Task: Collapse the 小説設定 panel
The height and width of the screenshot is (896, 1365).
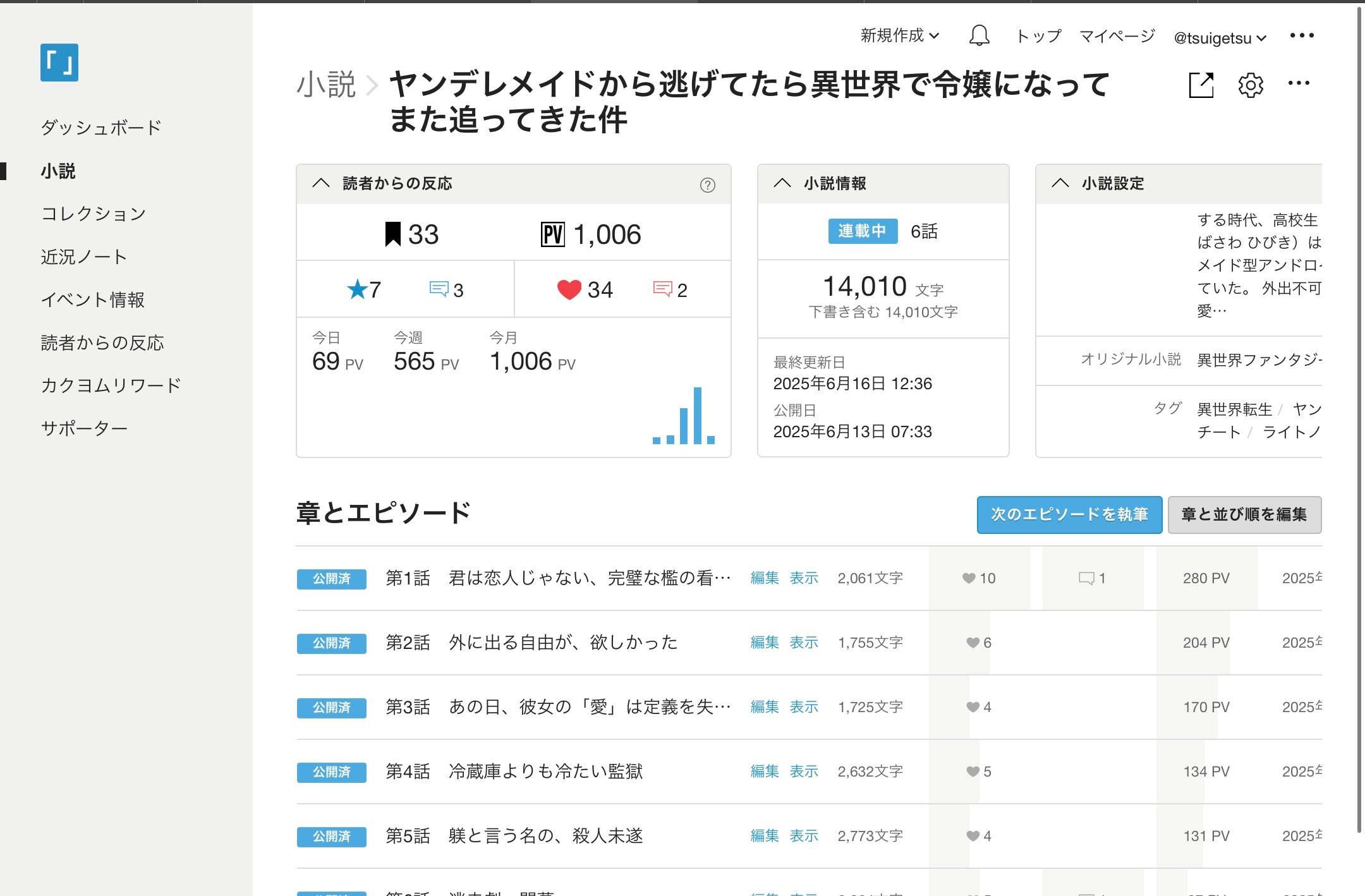Action: click(1060, 183)
